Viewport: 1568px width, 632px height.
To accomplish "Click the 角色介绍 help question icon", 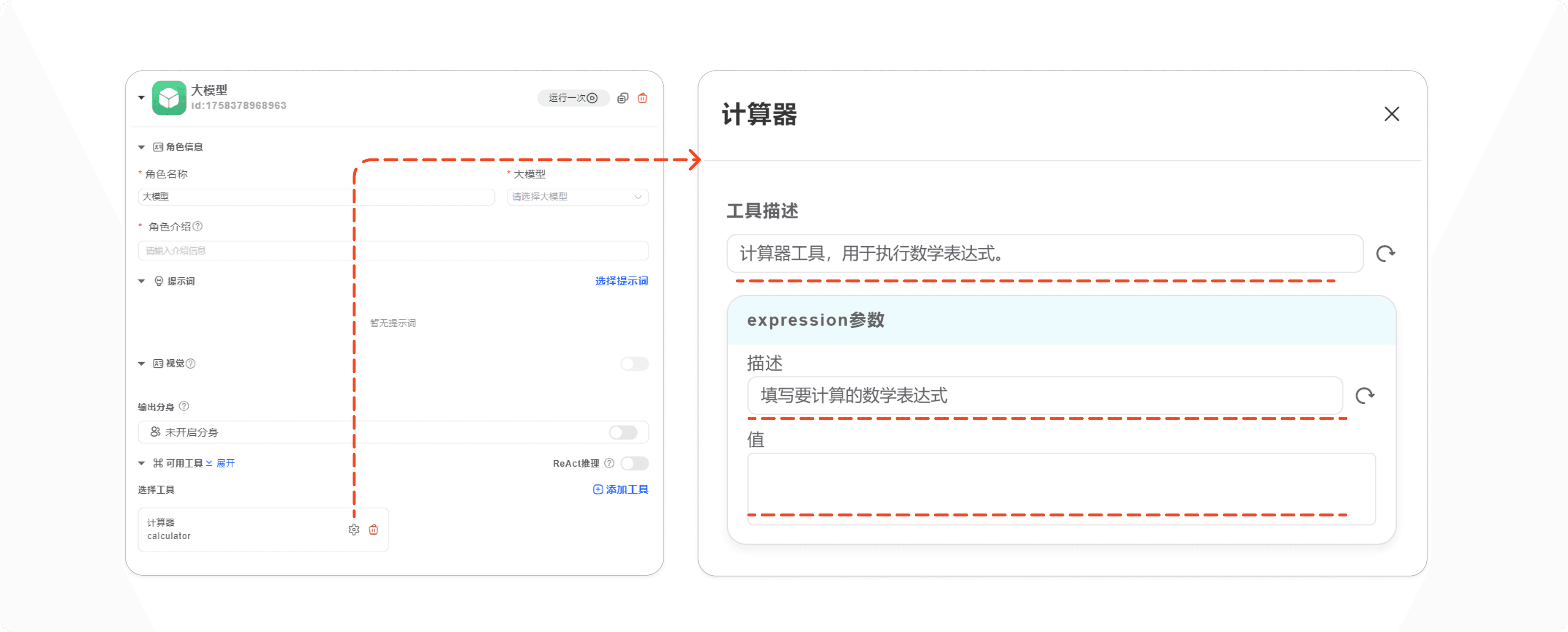I will [x=198, y=227].
